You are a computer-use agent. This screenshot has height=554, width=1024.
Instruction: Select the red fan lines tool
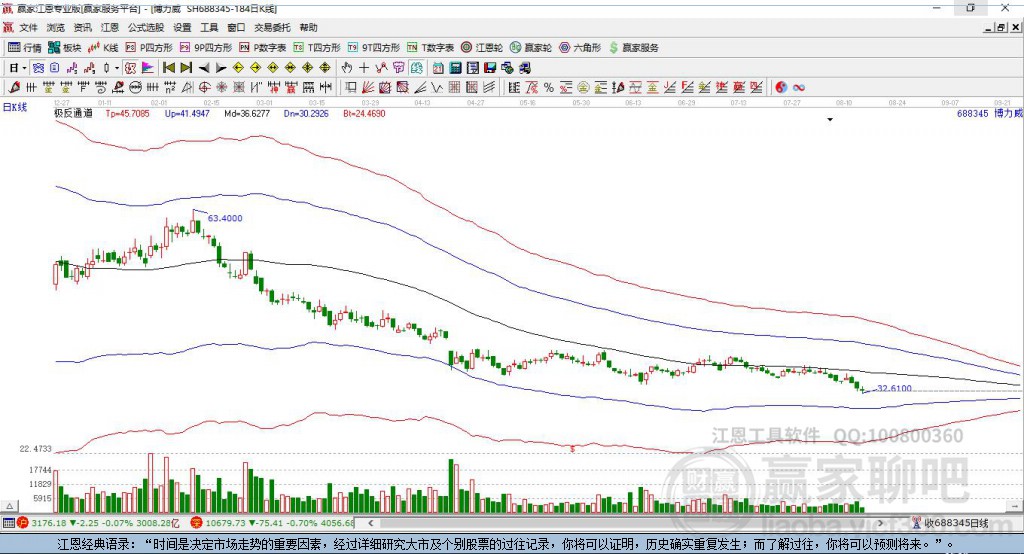point(368,88)
